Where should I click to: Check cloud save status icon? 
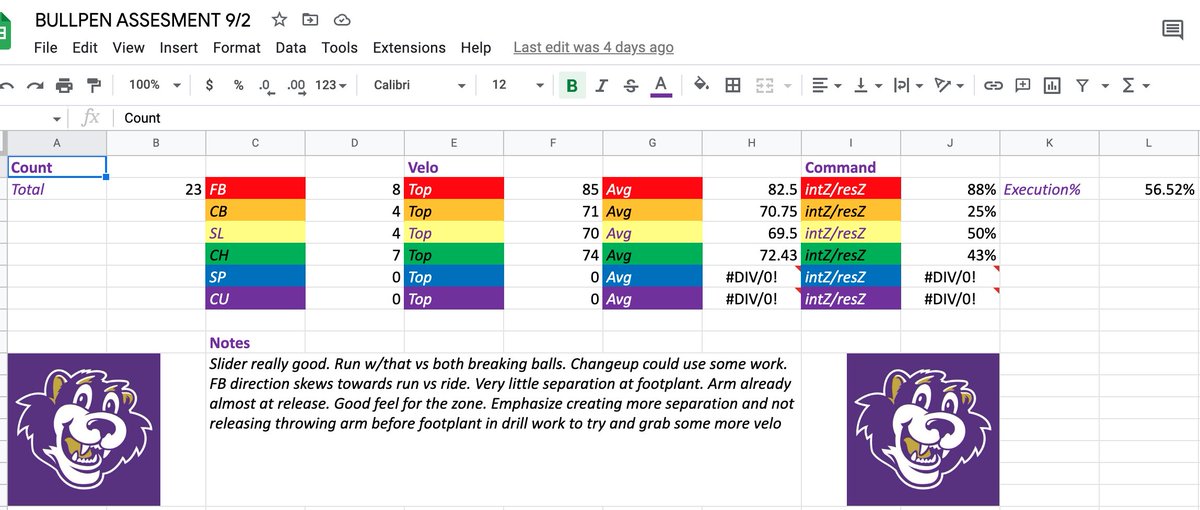pos(342,20)
